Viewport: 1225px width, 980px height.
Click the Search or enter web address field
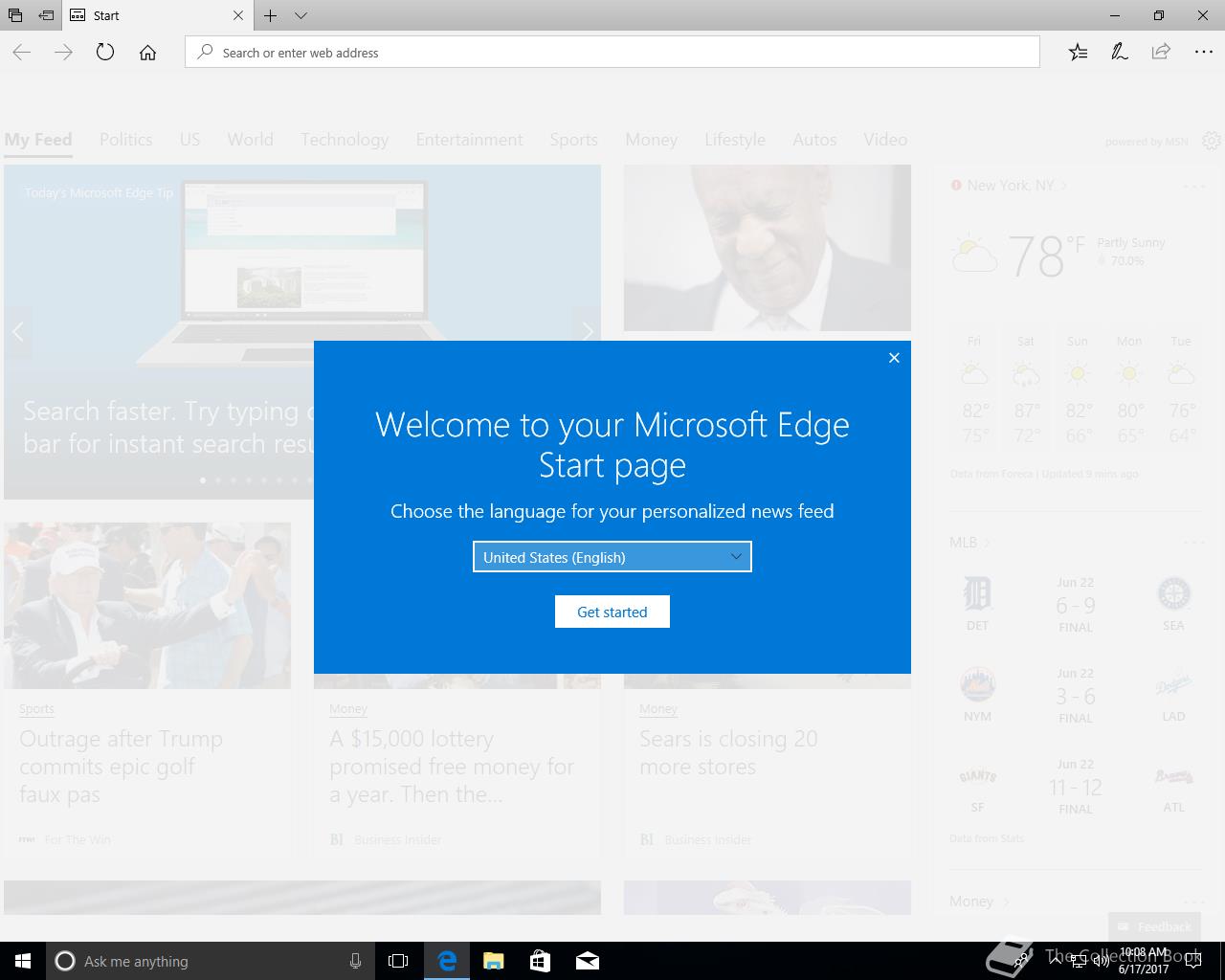pyautogui.click(x=612, y=53)
